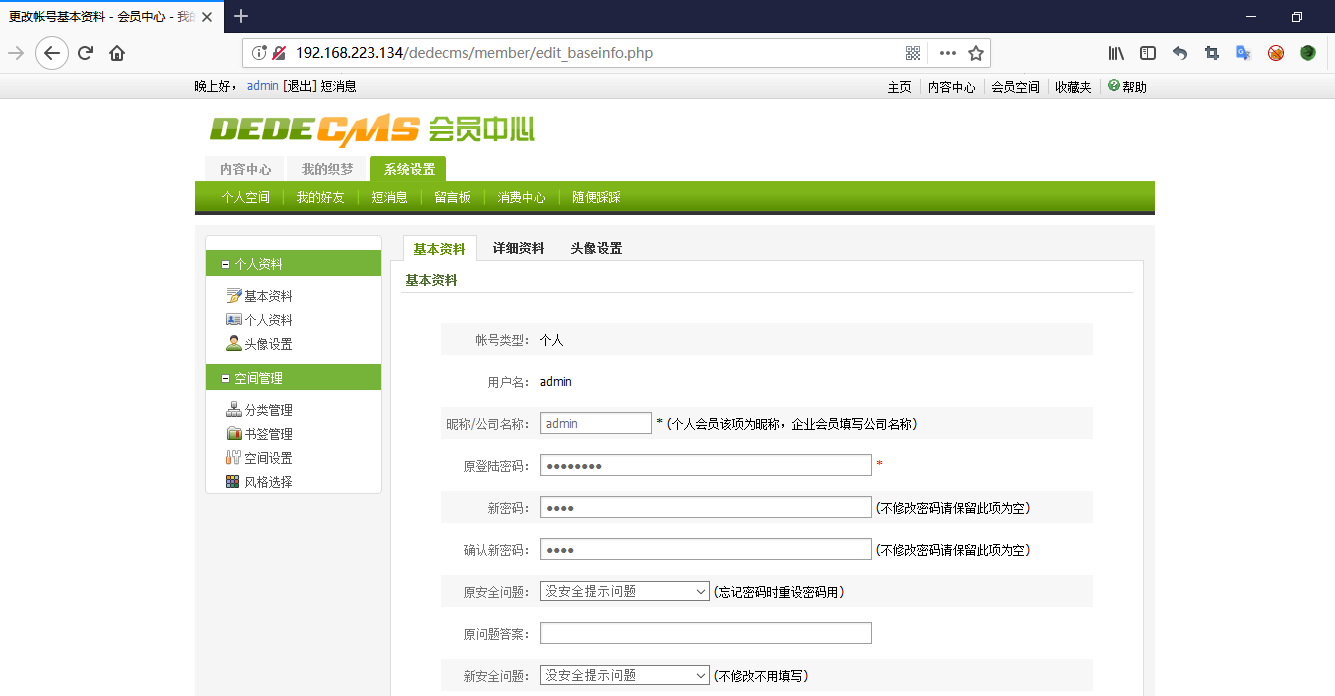Open the browser home page icon
1335x696 pixels.
pos(117,53)
